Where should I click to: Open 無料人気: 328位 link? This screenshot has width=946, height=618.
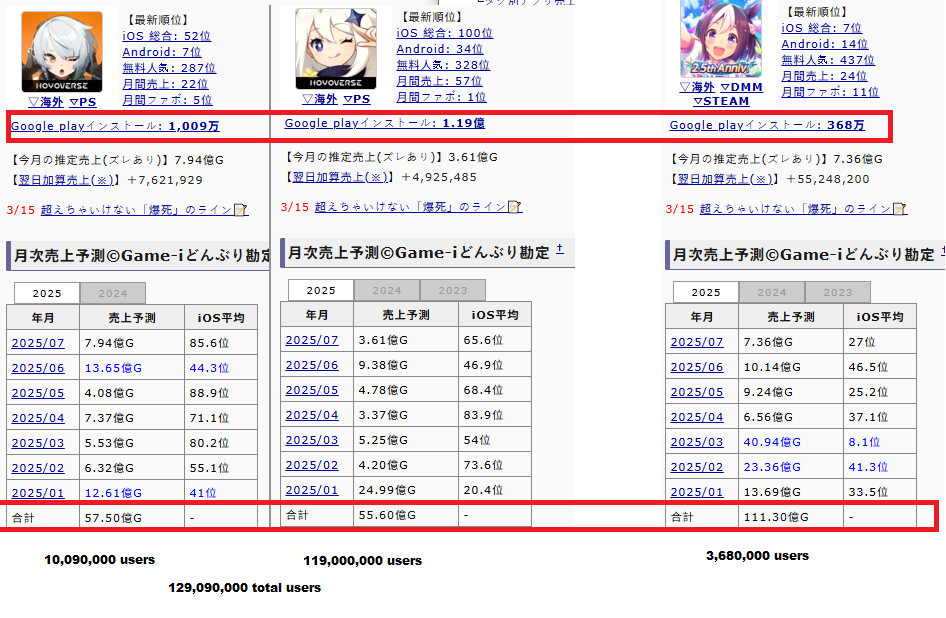pos(443,65)
